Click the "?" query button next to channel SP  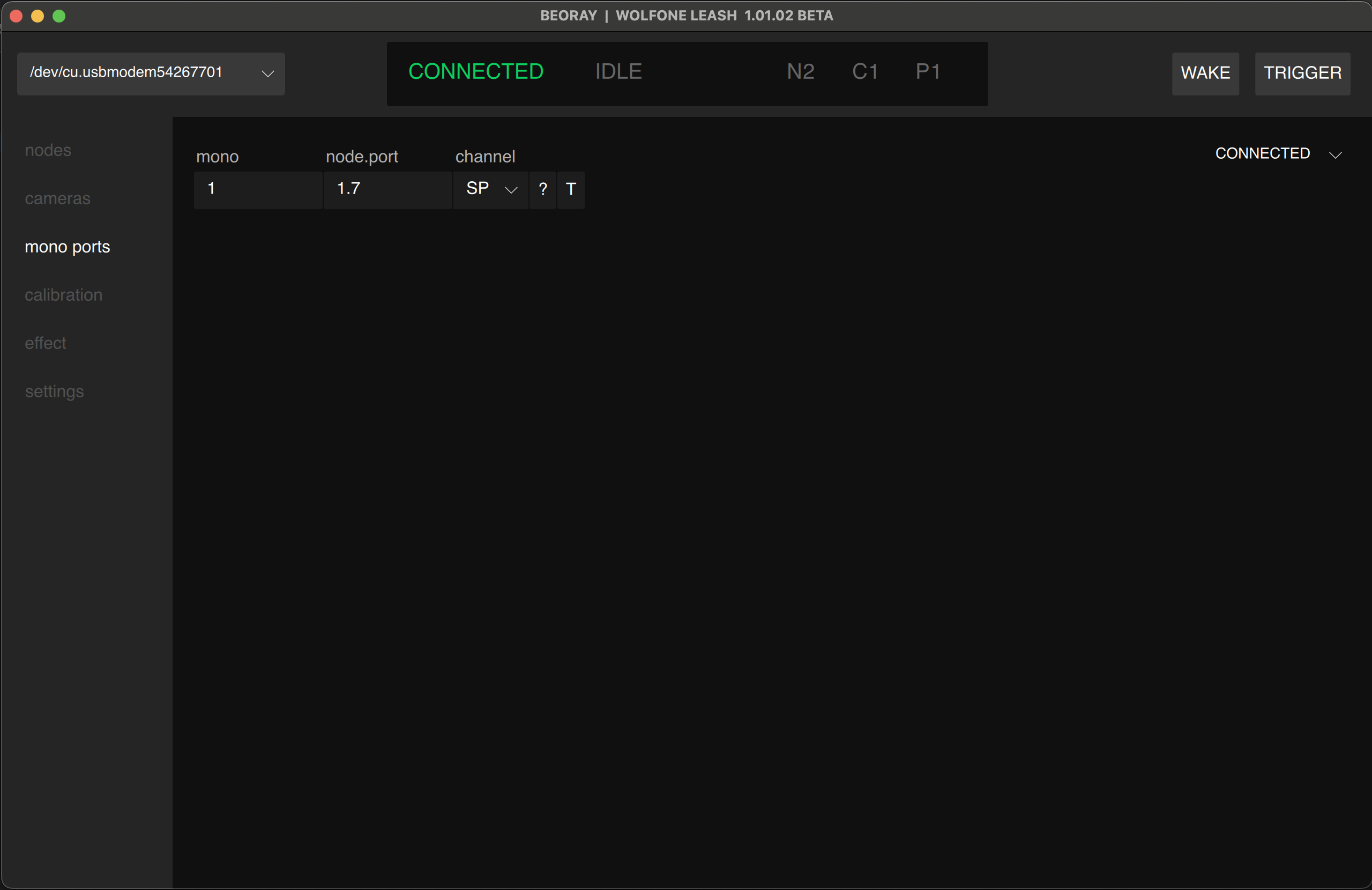click(542, 190)
